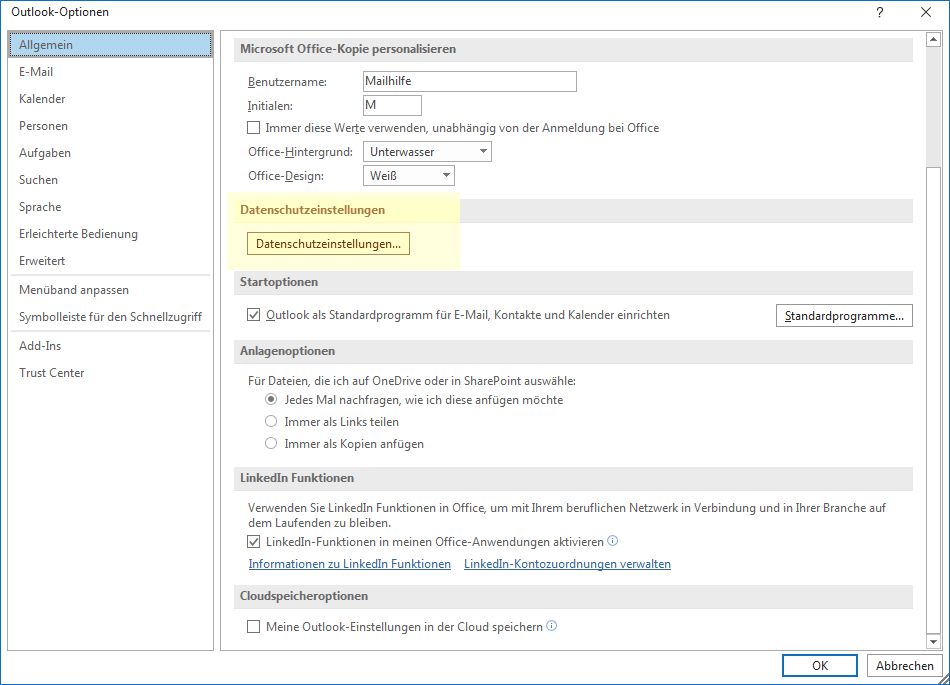Viewport: 950px width, 685px height.
Task: Click the Abbrechen button
Action: (x=905, y=666)
